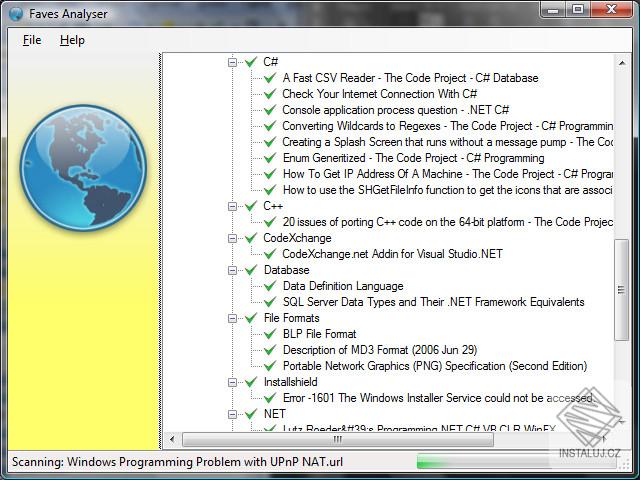The width and height of the screenshot is (640, 480).
Task: Select How to use the SHGetFileInfo entry
Action: [447, 190]
